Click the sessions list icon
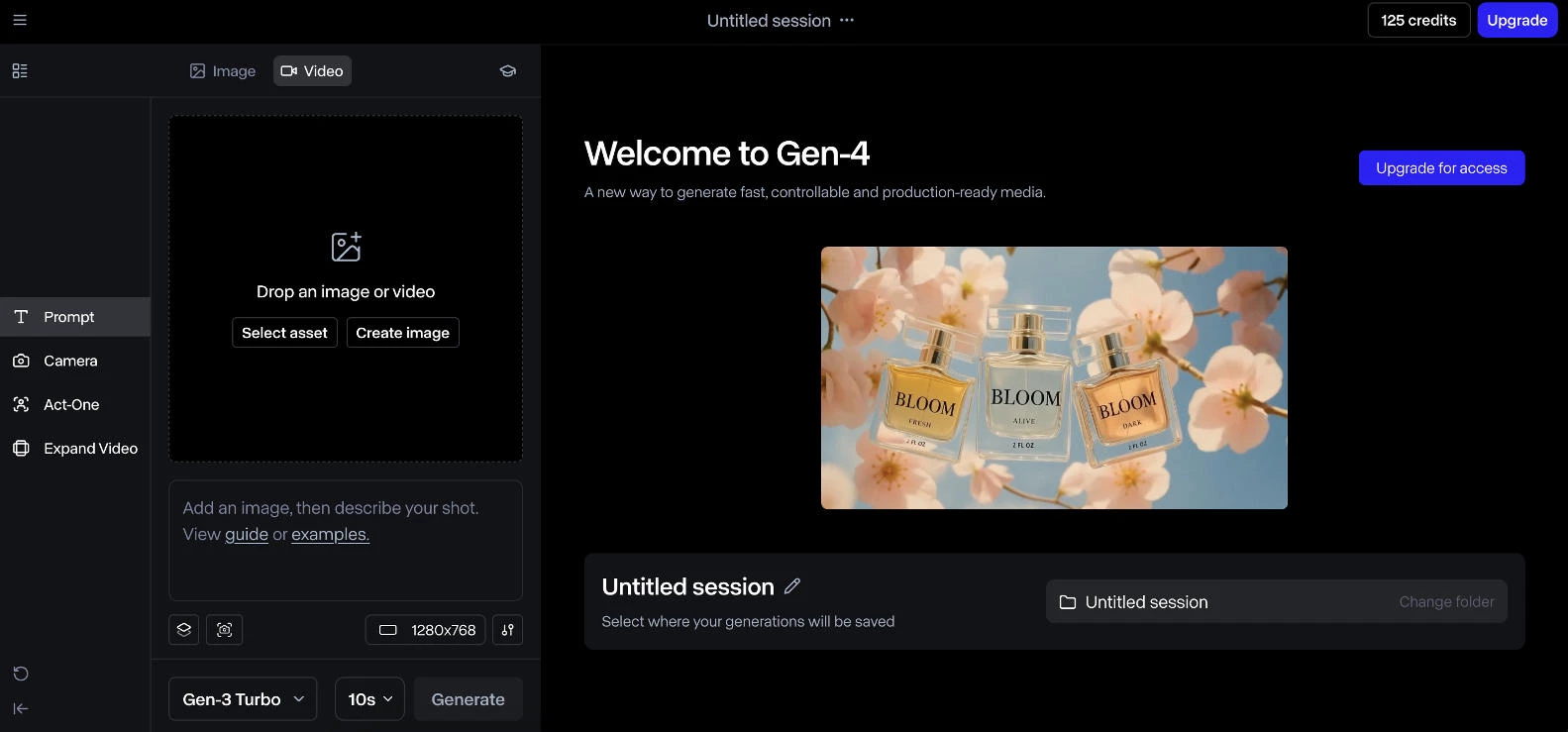The height and width of the screenshot is (732, 1568). (x=20, y=71)
